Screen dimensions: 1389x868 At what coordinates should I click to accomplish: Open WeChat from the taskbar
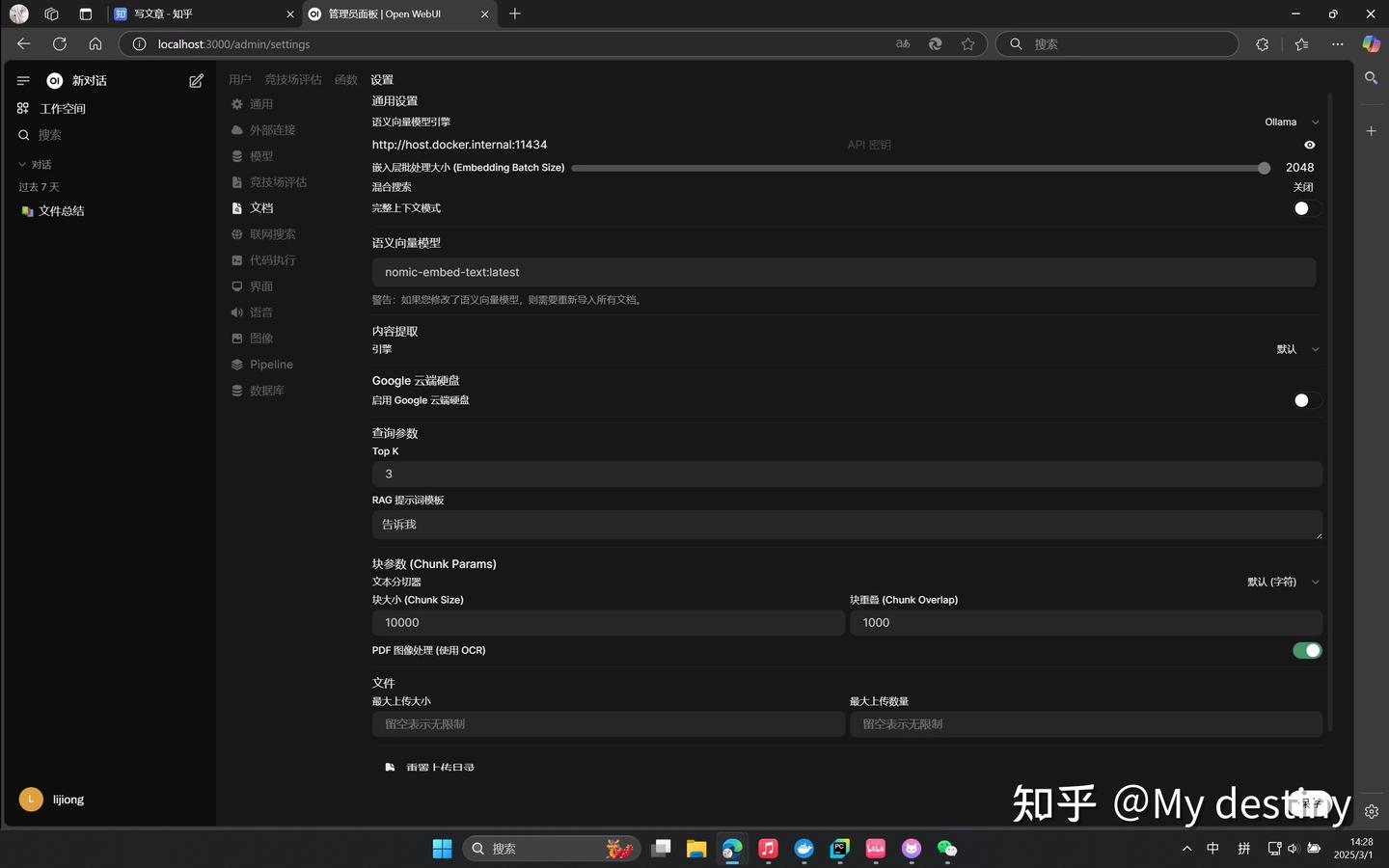(x=947, y=849)
